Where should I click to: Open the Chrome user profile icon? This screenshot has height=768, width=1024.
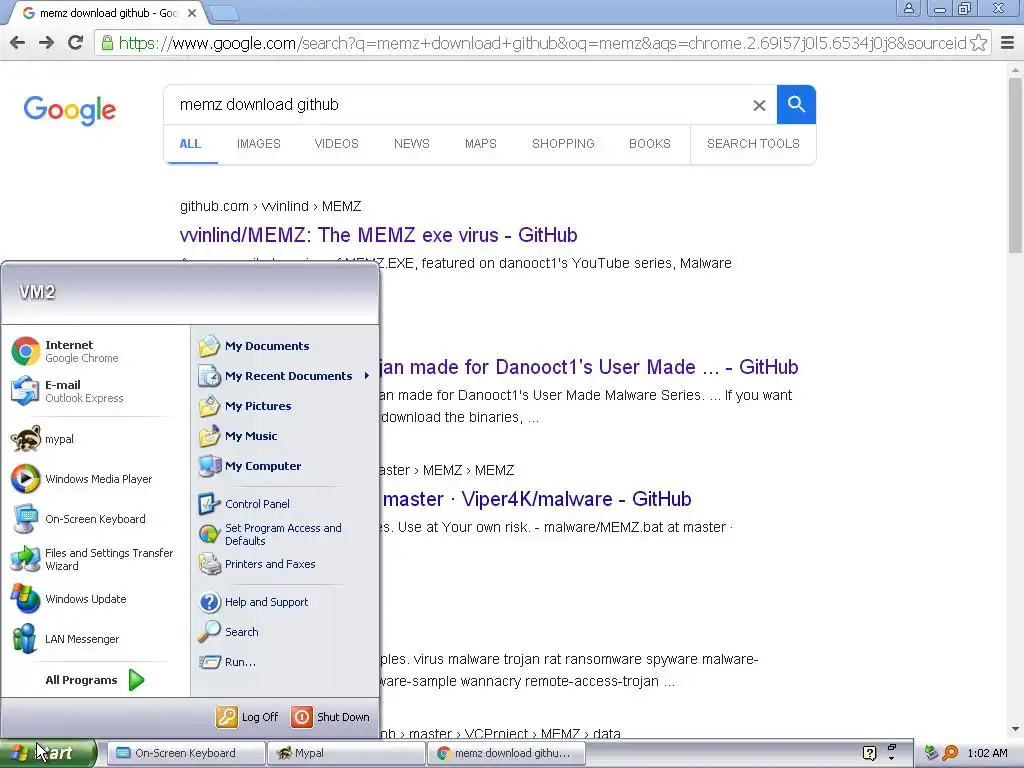click(908, 8)
